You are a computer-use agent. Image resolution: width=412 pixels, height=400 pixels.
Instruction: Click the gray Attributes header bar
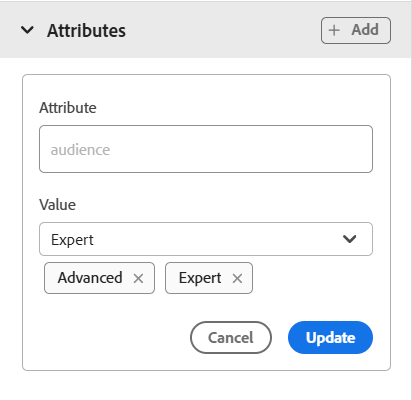[205, 30]
